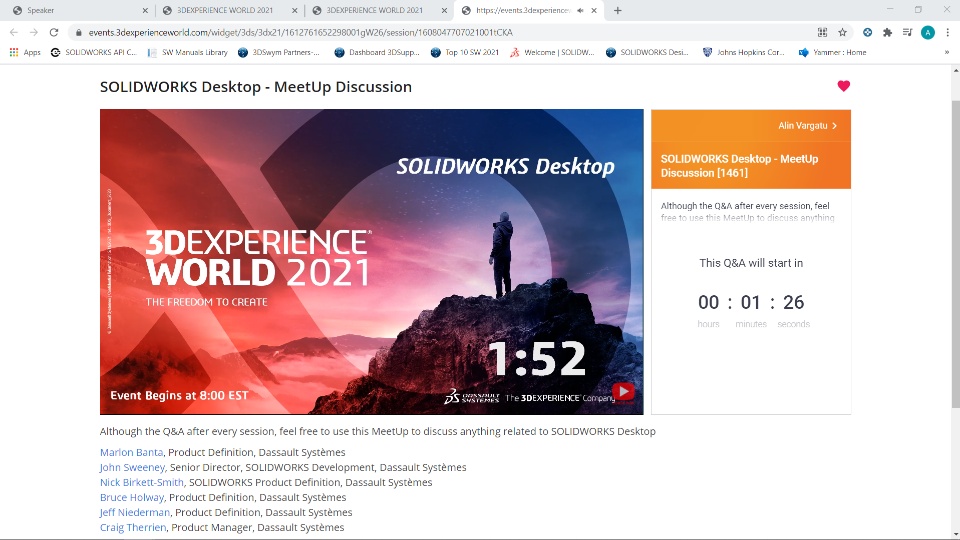Expand the Alin Vargatu user chevron
Image resolution: width=960 pixels, height=540 pixels.
pyautogui.click(x=834, y=126)
